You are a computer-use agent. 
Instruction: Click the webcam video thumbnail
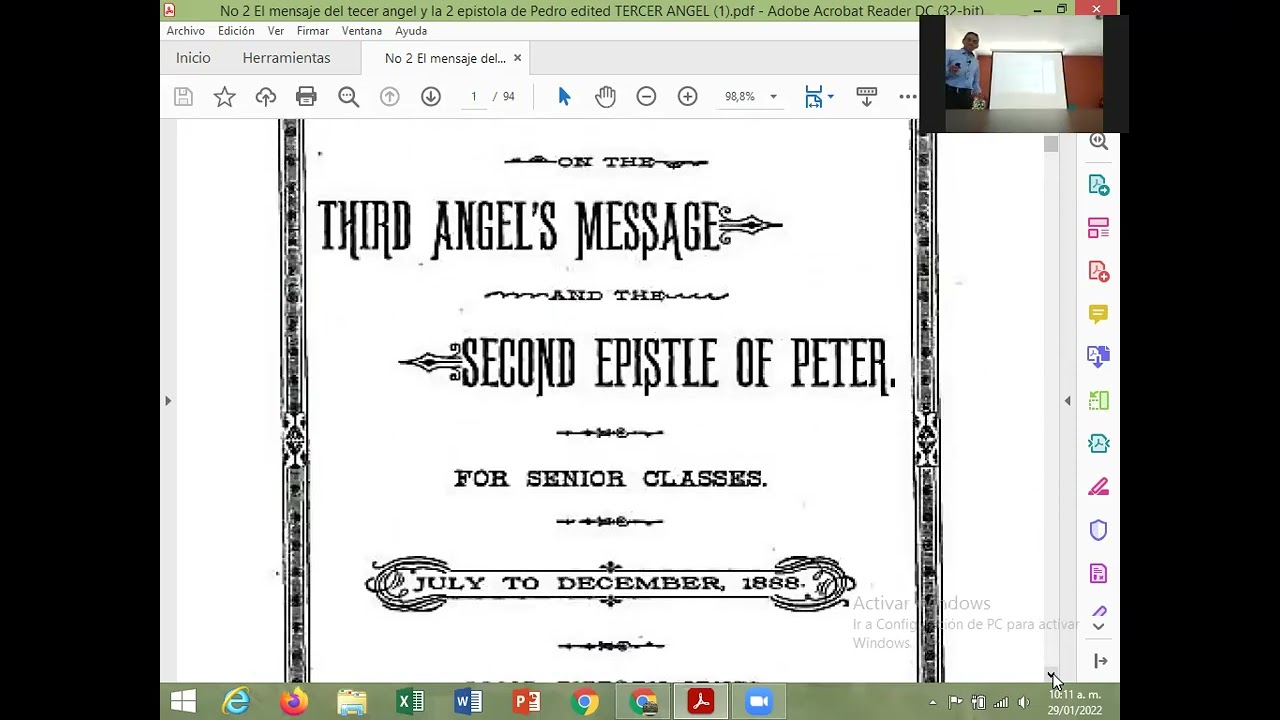point(1023,74)
